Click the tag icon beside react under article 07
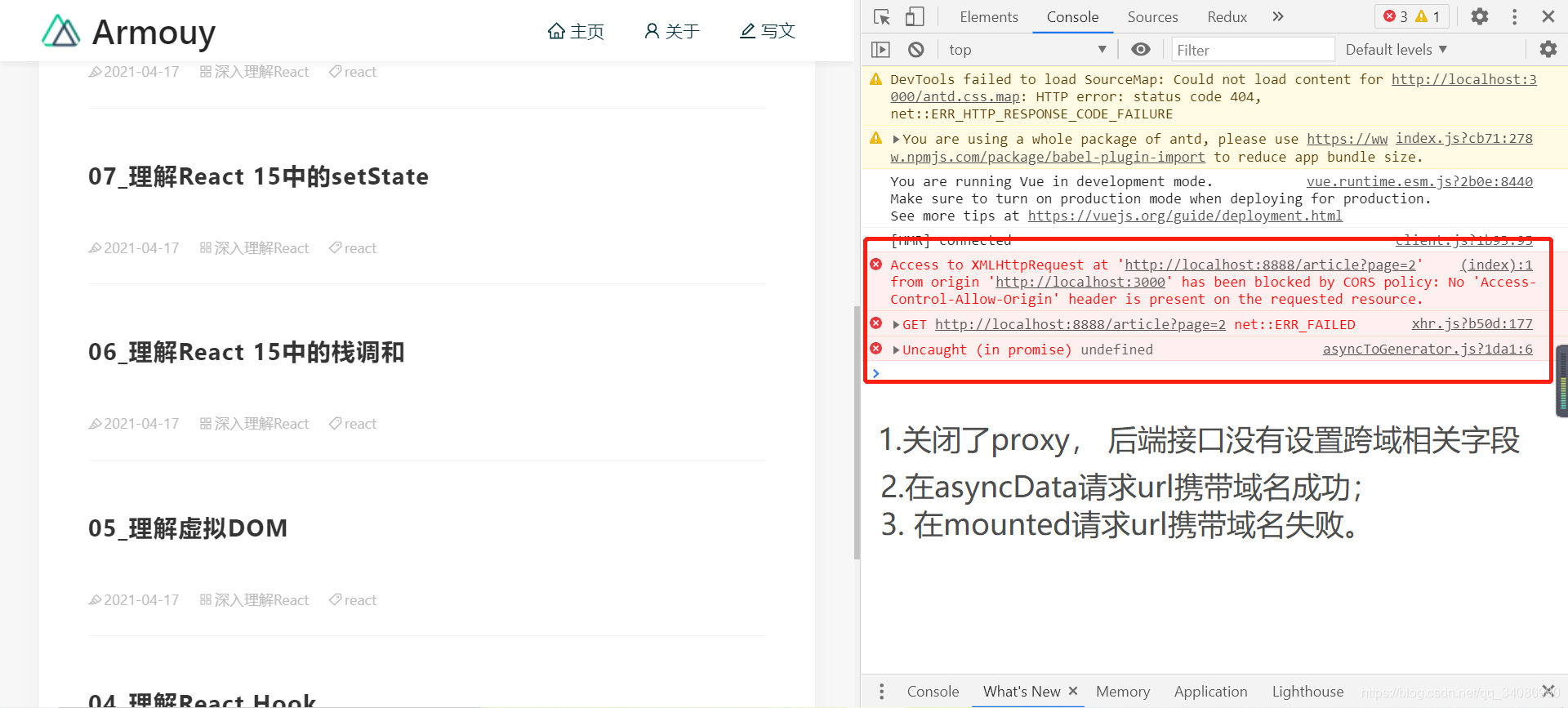Image resolution: width=1568 pixels, height=708 pixels. coord(335,248)
